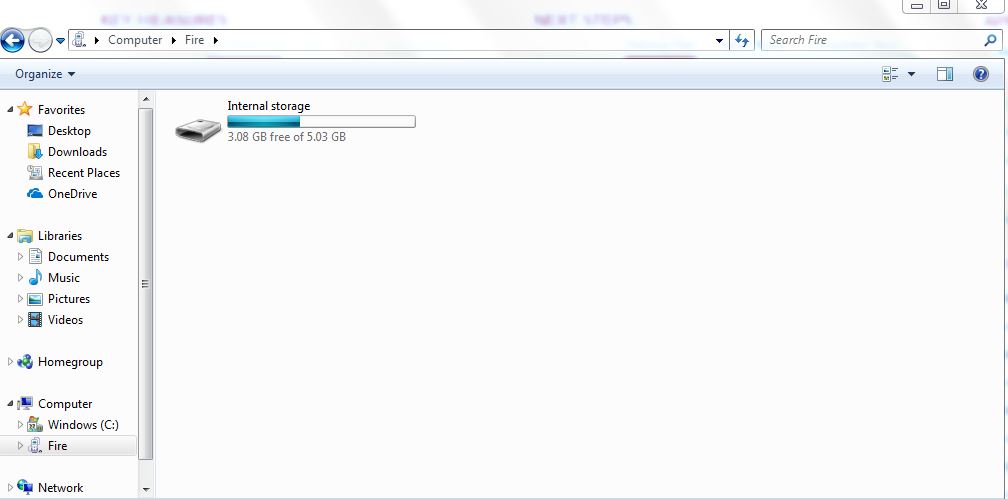The image size is (1008, 499).
Task: Click the Refresh button beside address bar
Action: click(742, 41)
